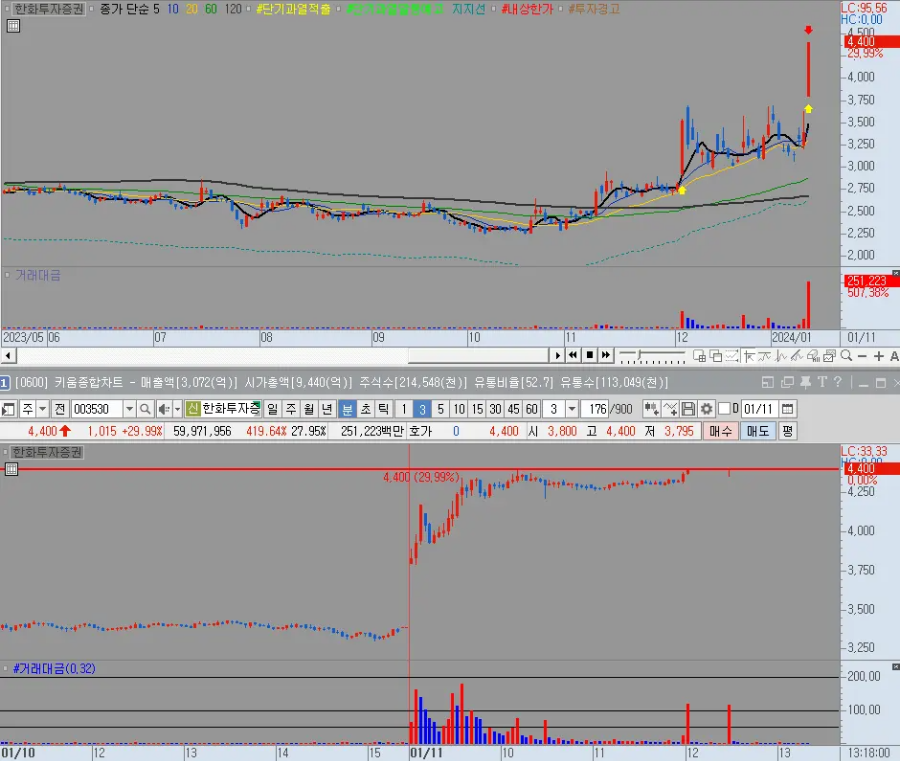Click the overlapping windows chart icon
The image size is (900, 761).
[x=716, y=356]
